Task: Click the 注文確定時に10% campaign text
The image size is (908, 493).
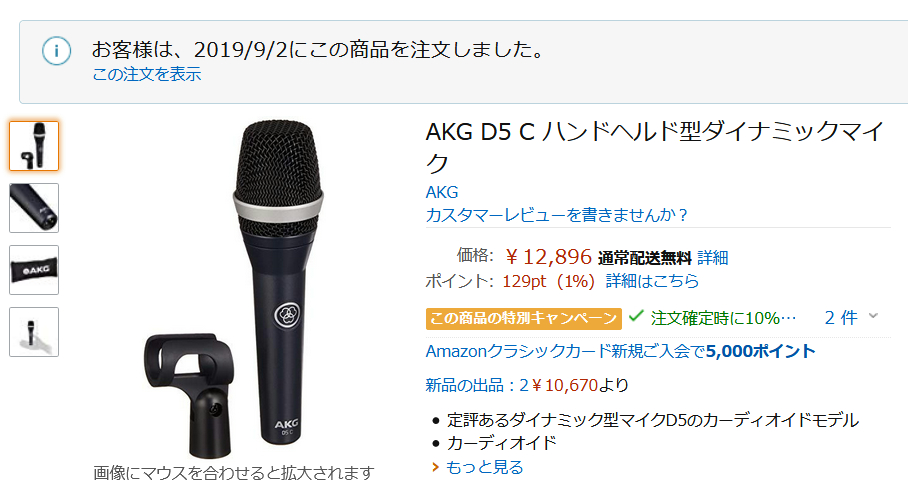Action: 723,318
